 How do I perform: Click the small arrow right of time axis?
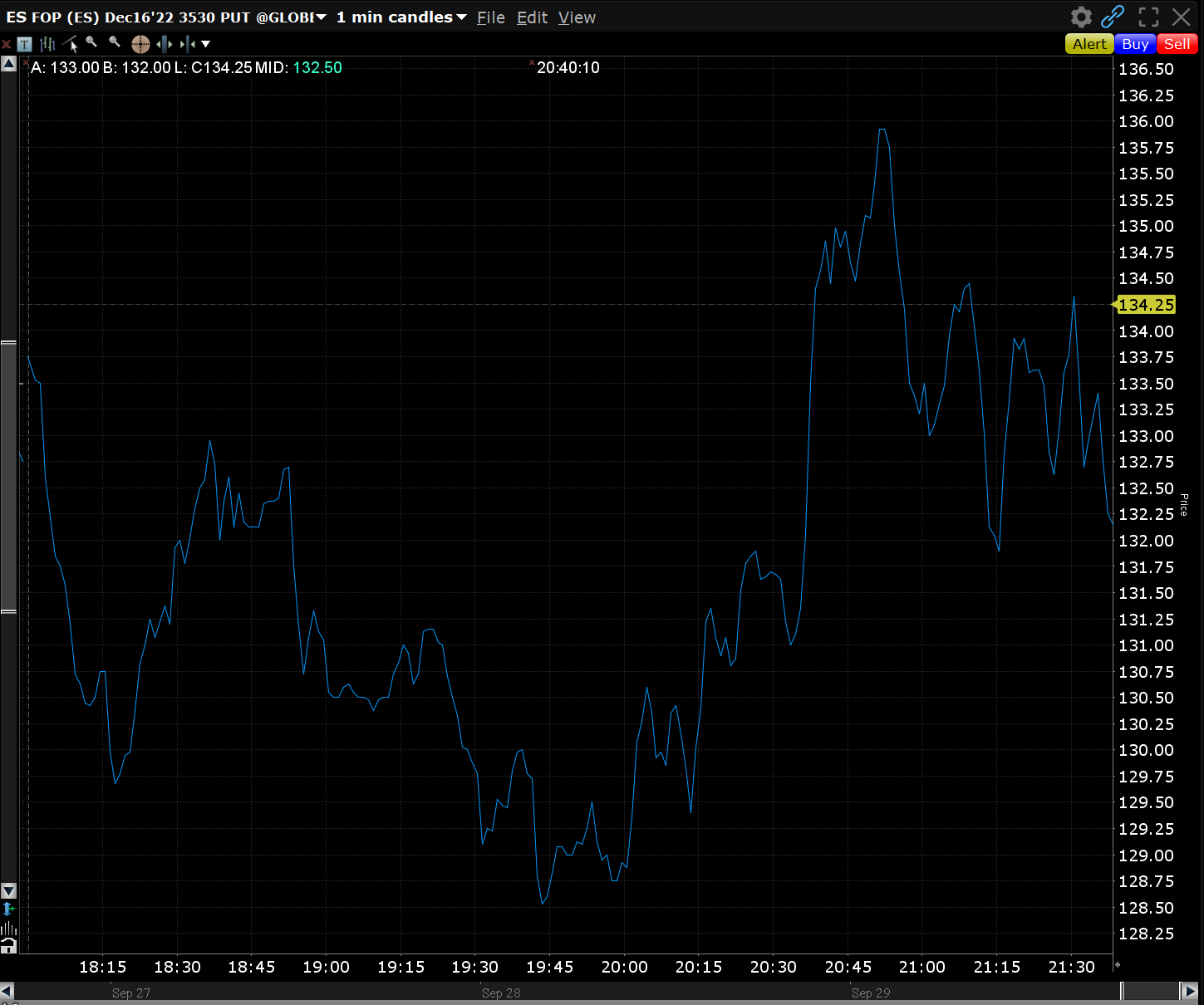click(x=1117, y=965)
